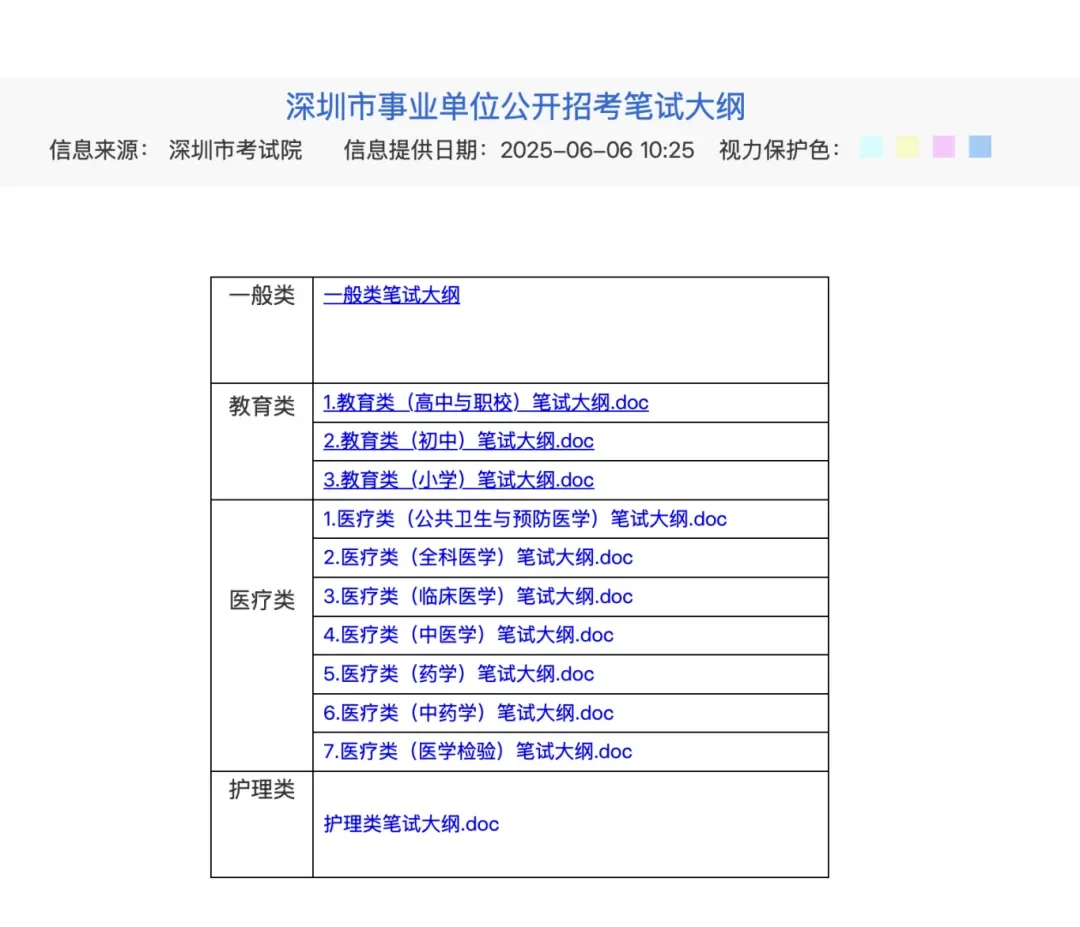Open 护理类笔试大纲.doc link
1080x927 pixels.
(411, 824)
